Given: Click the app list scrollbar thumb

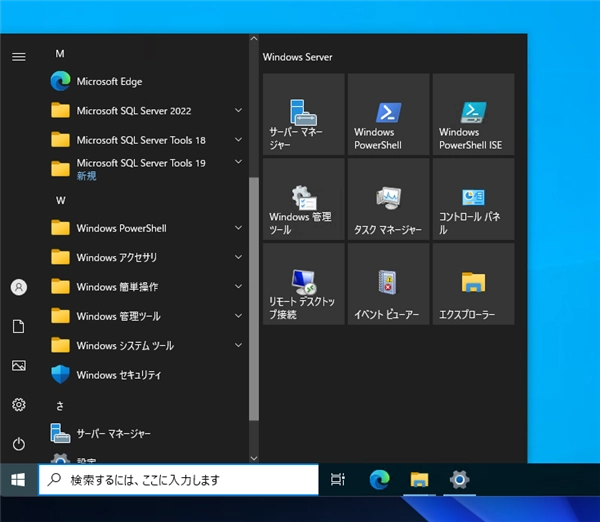Looking at the screenshot, I should click(254, 299).
